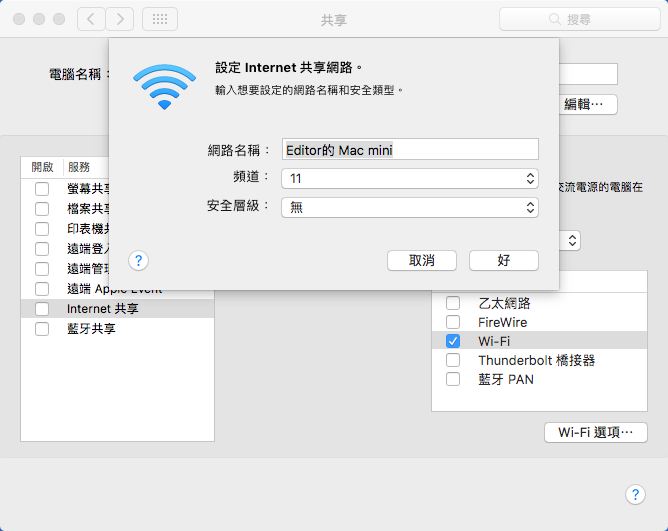This screenshot has height=531, width=668.
Task: Show all preferences grid icon
Action: (x=160, y=19)
